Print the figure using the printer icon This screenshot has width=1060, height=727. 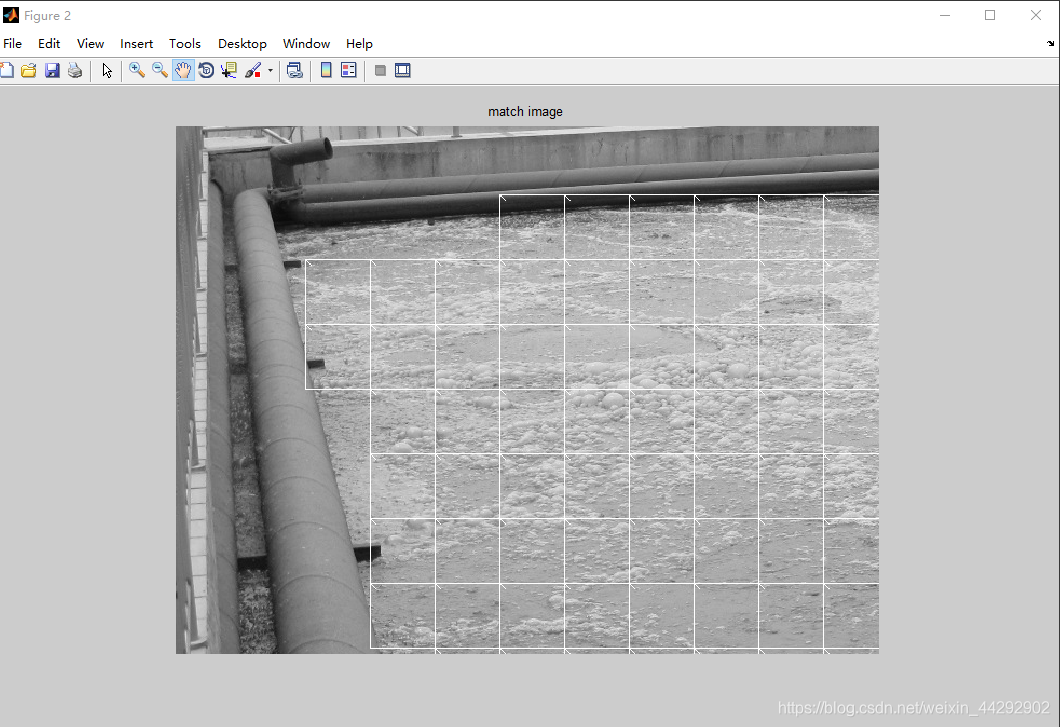point(75,70)
